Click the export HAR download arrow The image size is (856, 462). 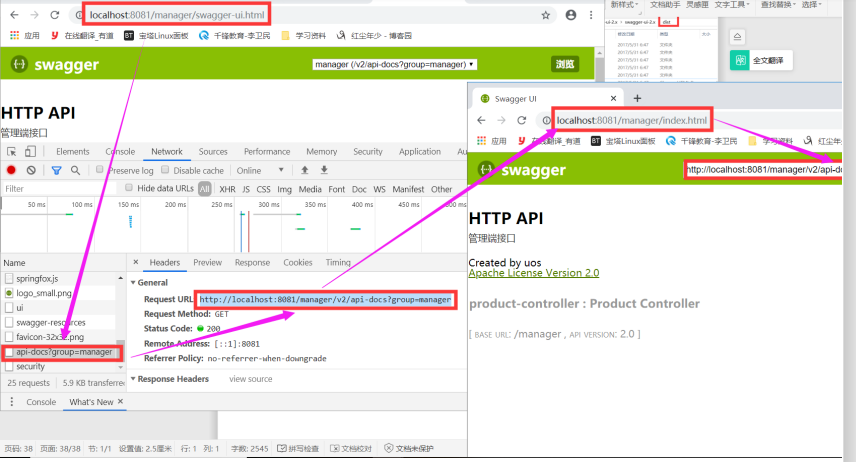[324, 170]
